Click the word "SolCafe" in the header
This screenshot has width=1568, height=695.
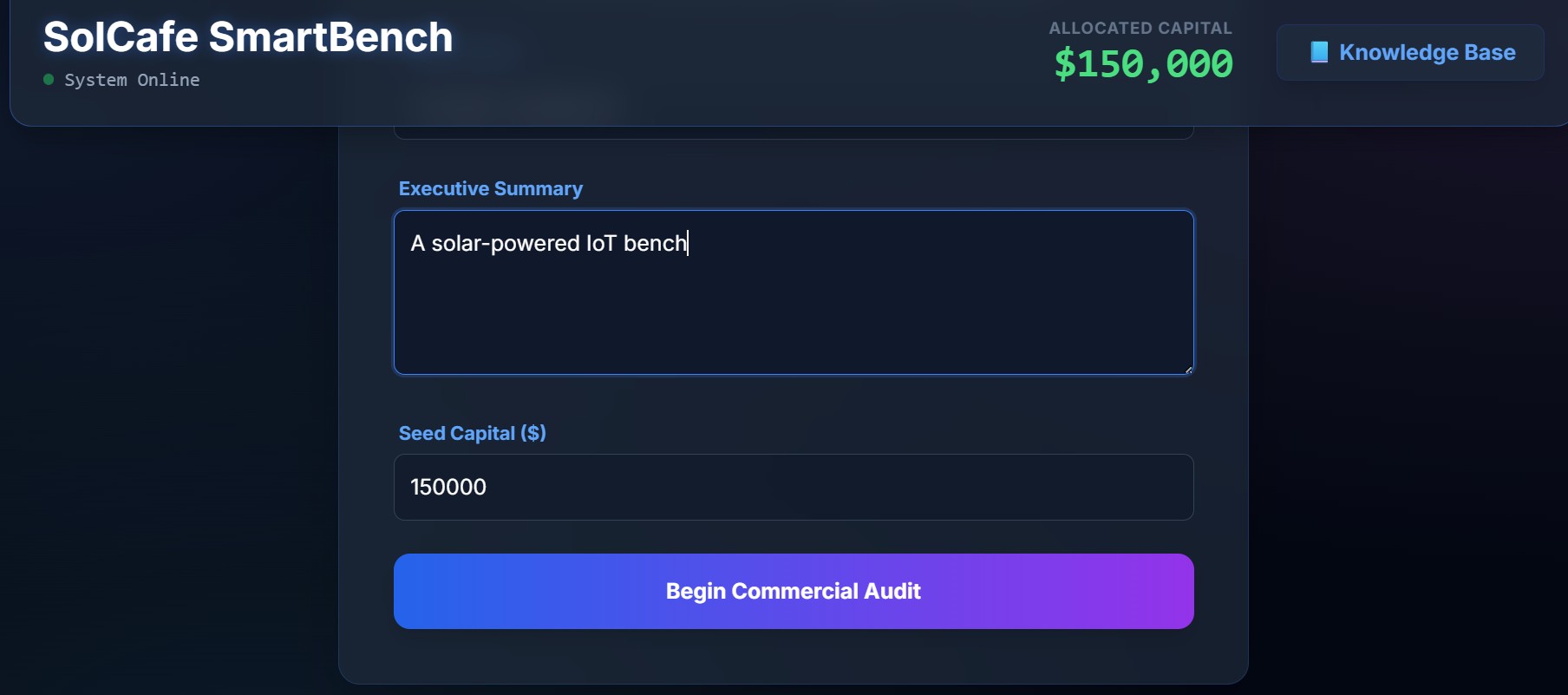tap(121, 37)
